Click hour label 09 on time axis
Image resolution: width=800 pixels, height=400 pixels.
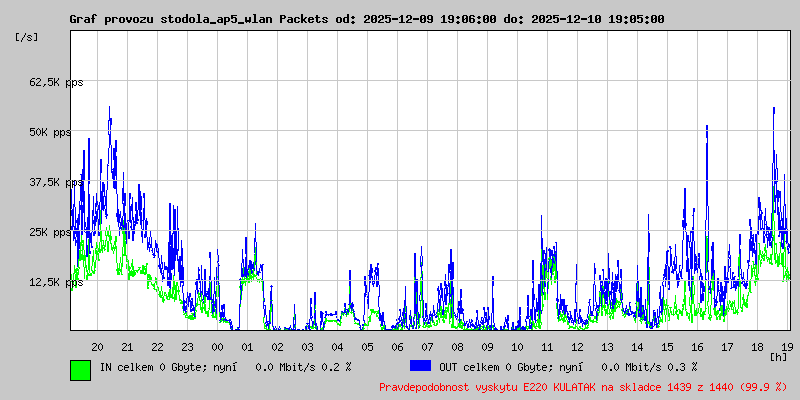(x=487, y=347)
